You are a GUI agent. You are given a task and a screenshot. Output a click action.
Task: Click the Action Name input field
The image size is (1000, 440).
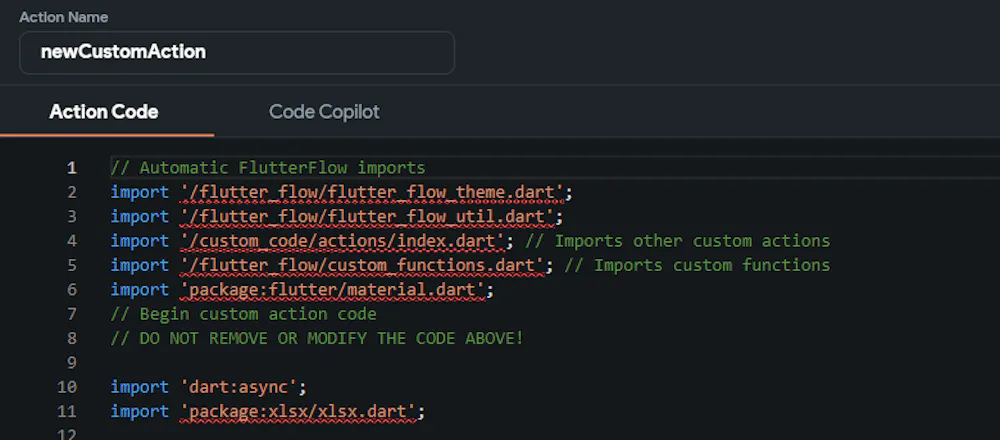point(237,52)
